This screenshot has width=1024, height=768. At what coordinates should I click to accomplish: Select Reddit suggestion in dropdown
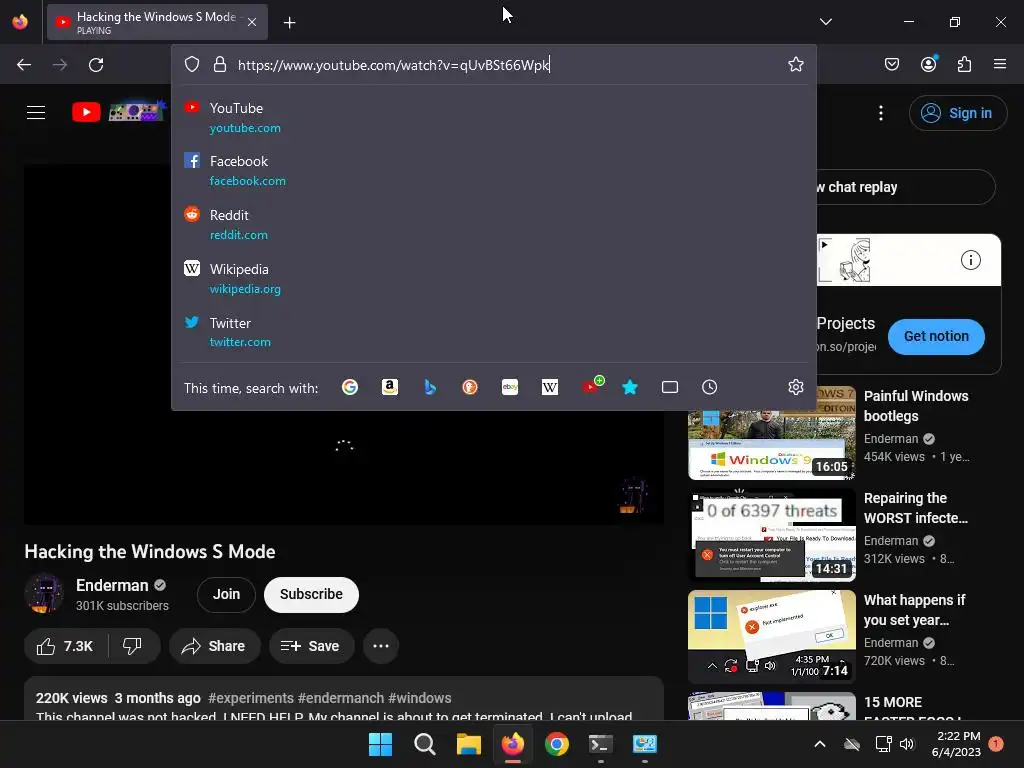point(494,225)
